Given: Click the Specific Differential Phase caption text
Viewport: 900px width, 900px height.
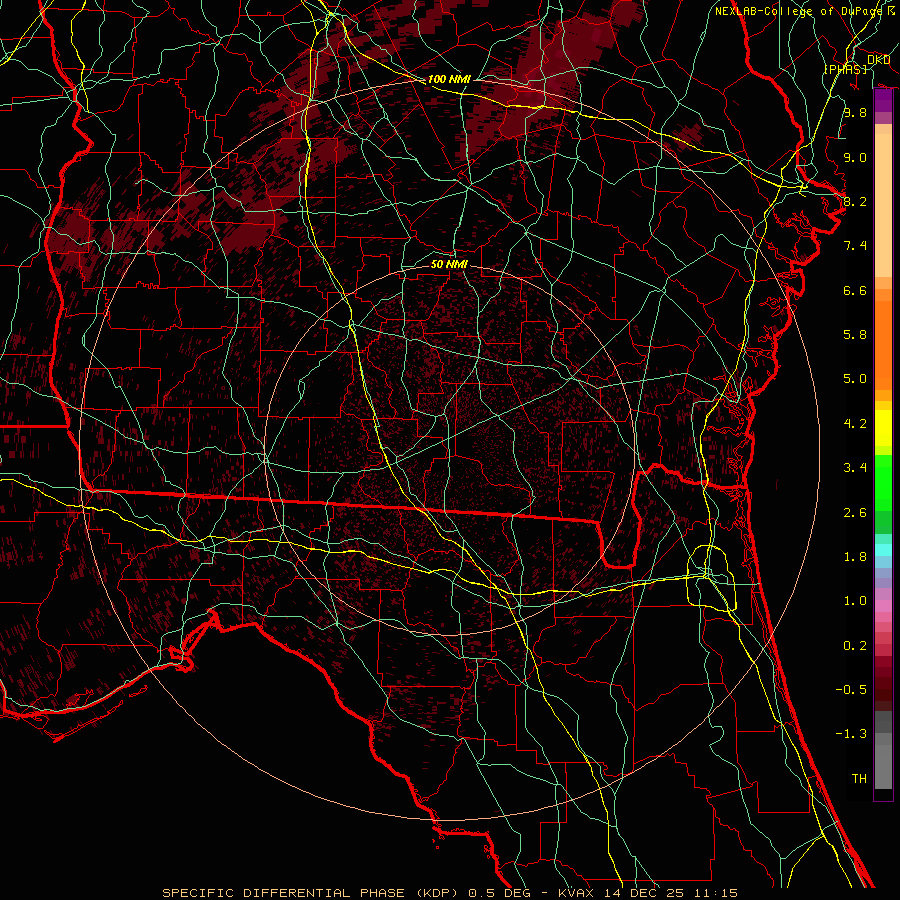Looking at the screenshot, I should pos(285,892).
